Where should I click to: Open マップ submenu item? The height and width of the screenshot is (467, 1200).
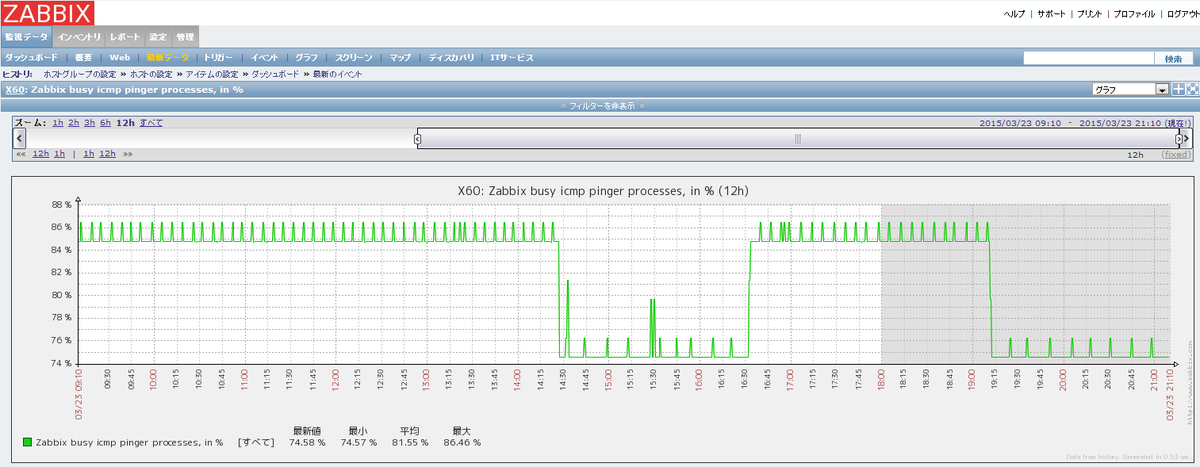pos(400,58)
